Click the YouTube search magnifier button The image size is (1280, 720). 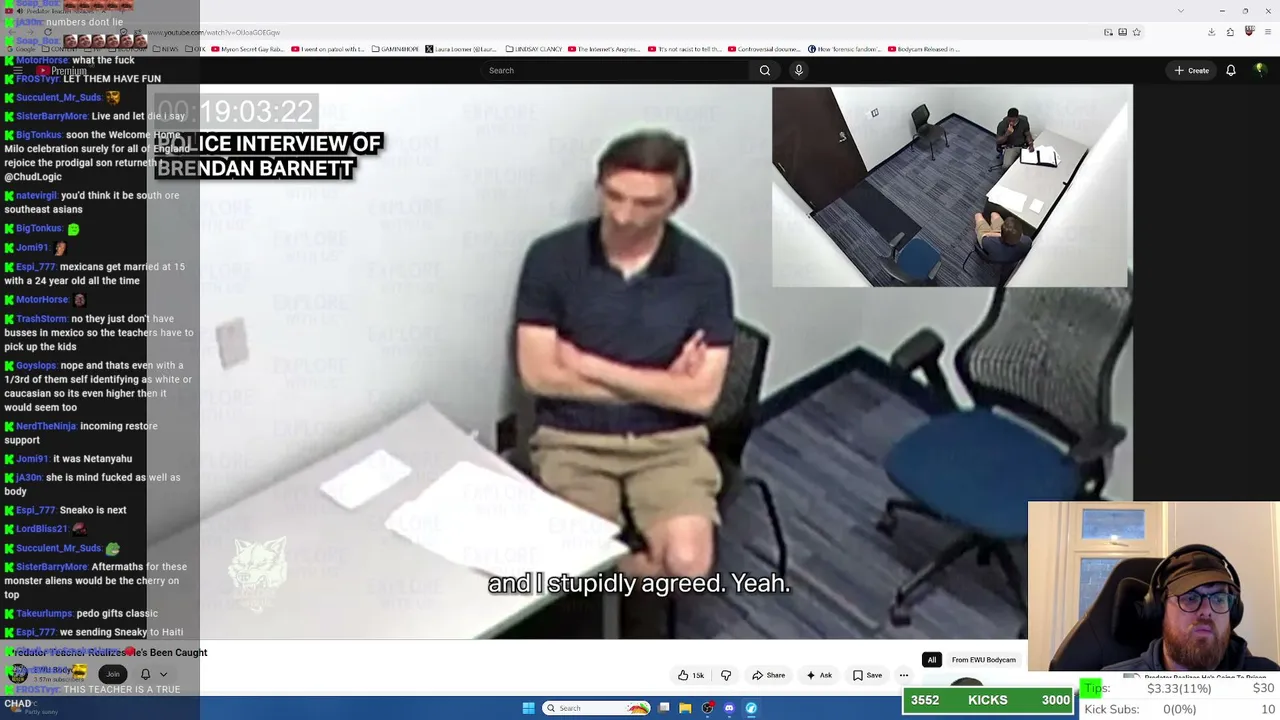point(765,70)
